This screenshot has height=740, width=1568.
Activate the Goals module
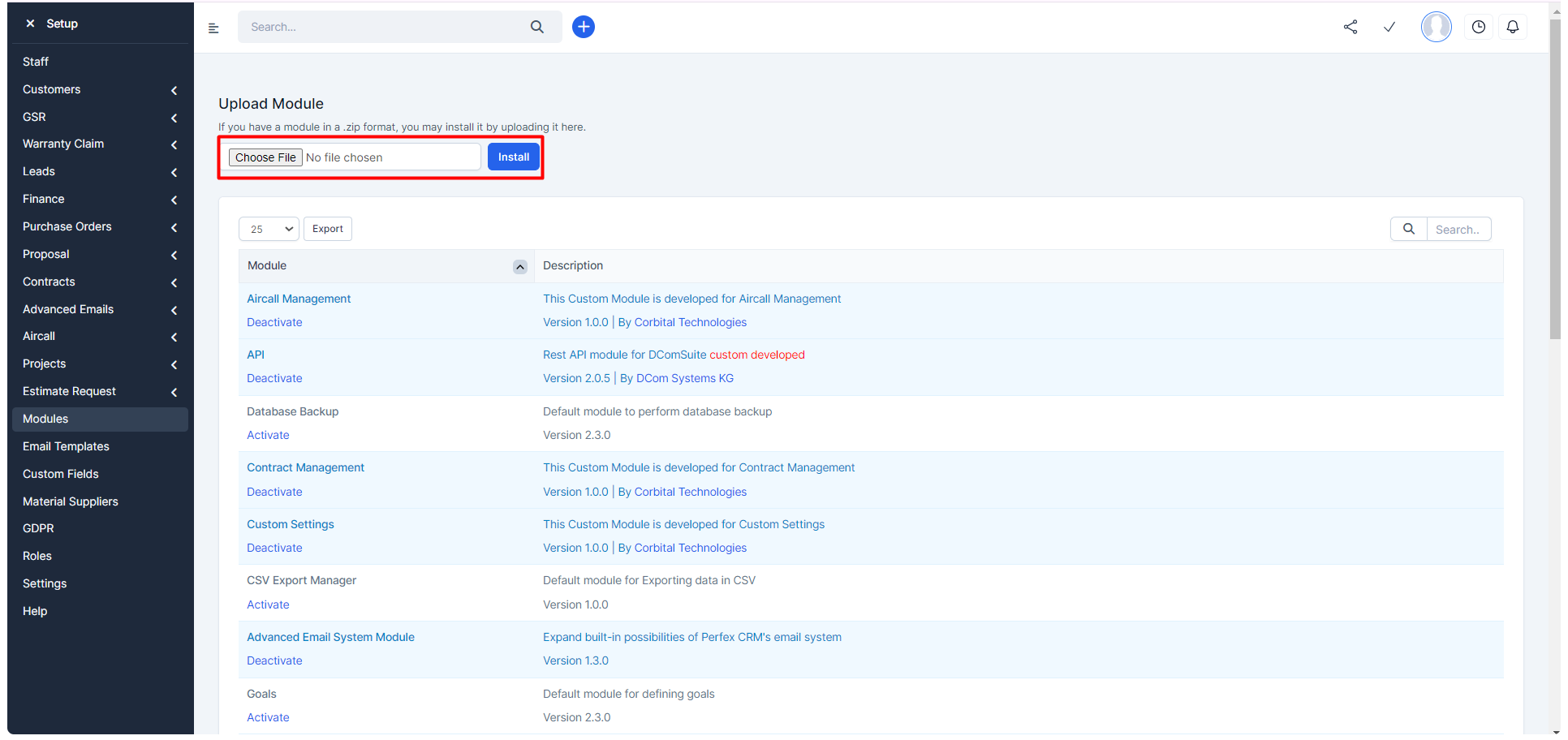[x=268, y=717]
